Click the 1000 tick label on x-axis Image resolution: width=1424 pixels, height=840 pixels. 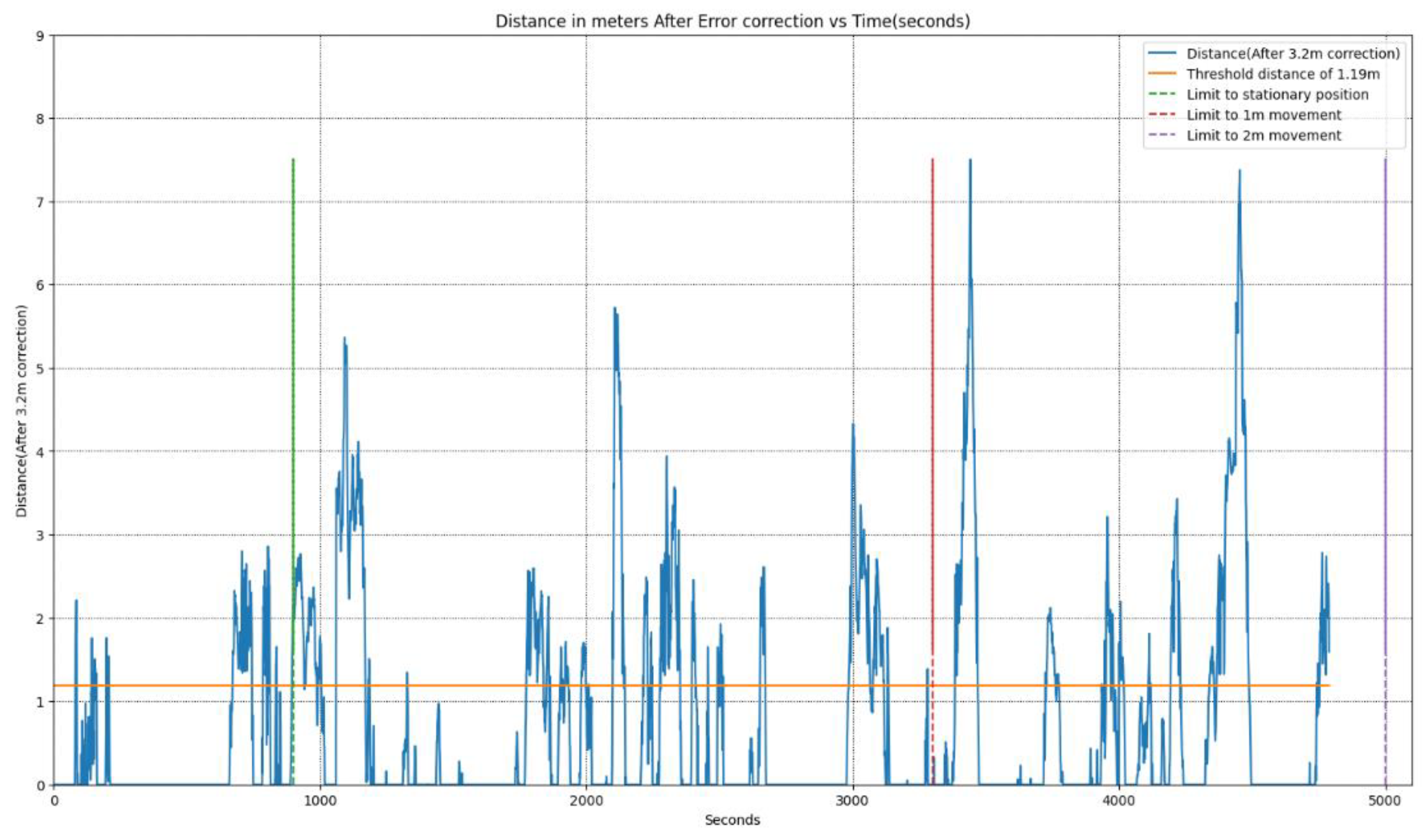pyautogui.click(x=320, y=801)
